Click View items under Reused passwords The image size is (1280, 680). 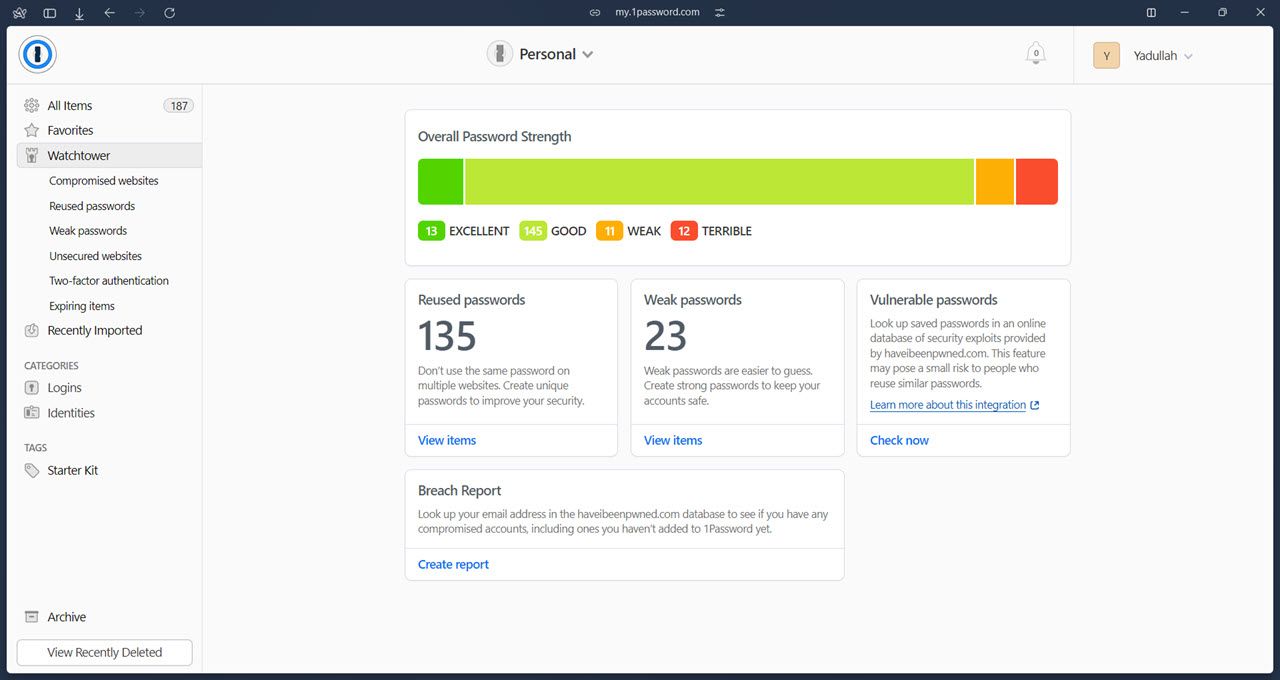click(446, 440)
